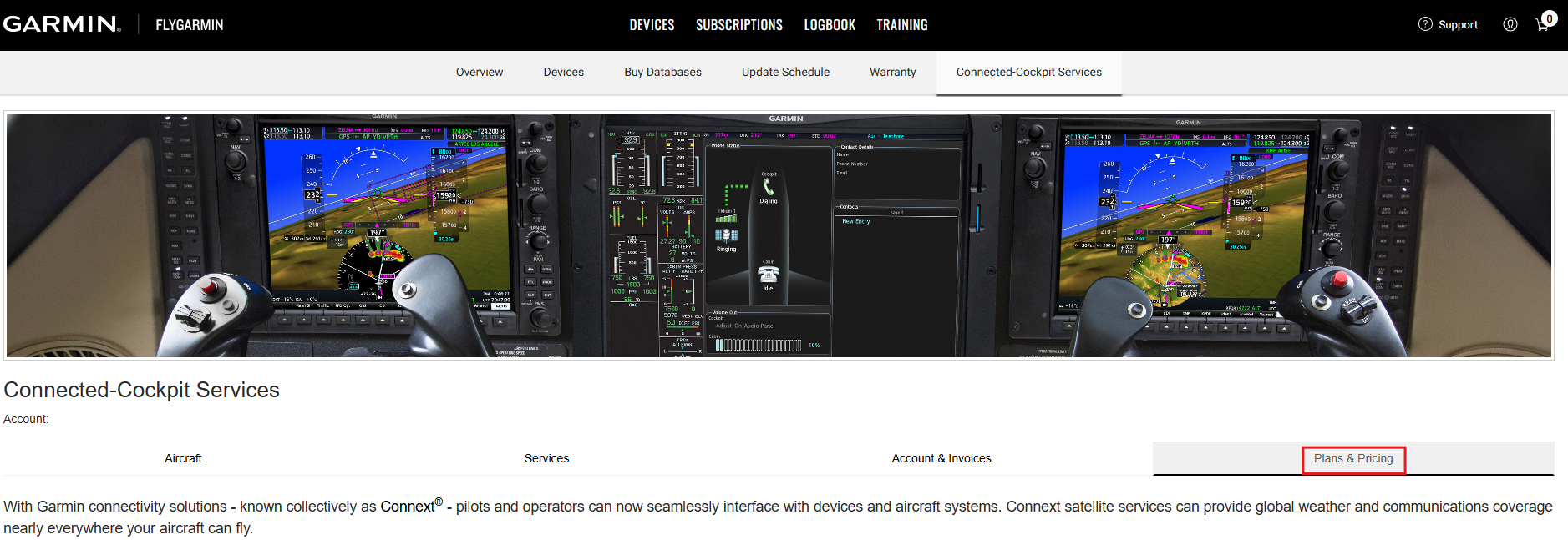Select the Services tab

tap(547, 458)
